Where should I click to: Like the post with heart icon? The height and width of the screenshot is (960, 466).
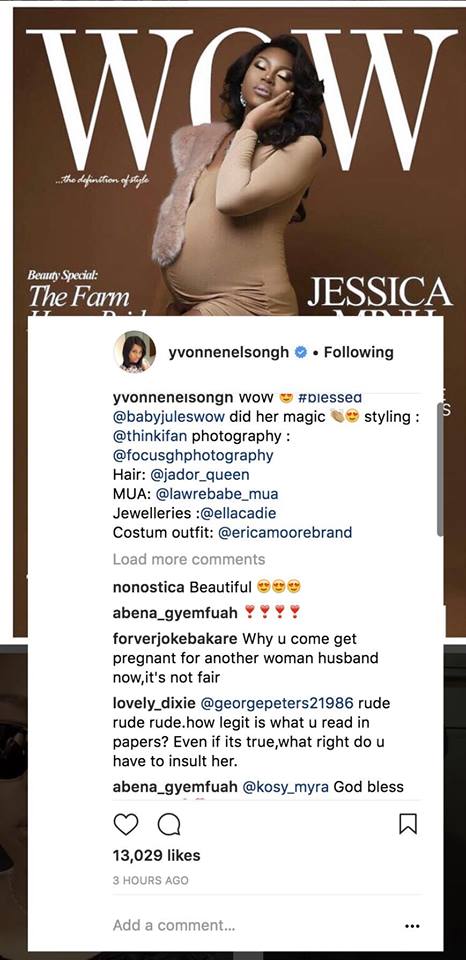pyautogui.click(x=126, y=824)
